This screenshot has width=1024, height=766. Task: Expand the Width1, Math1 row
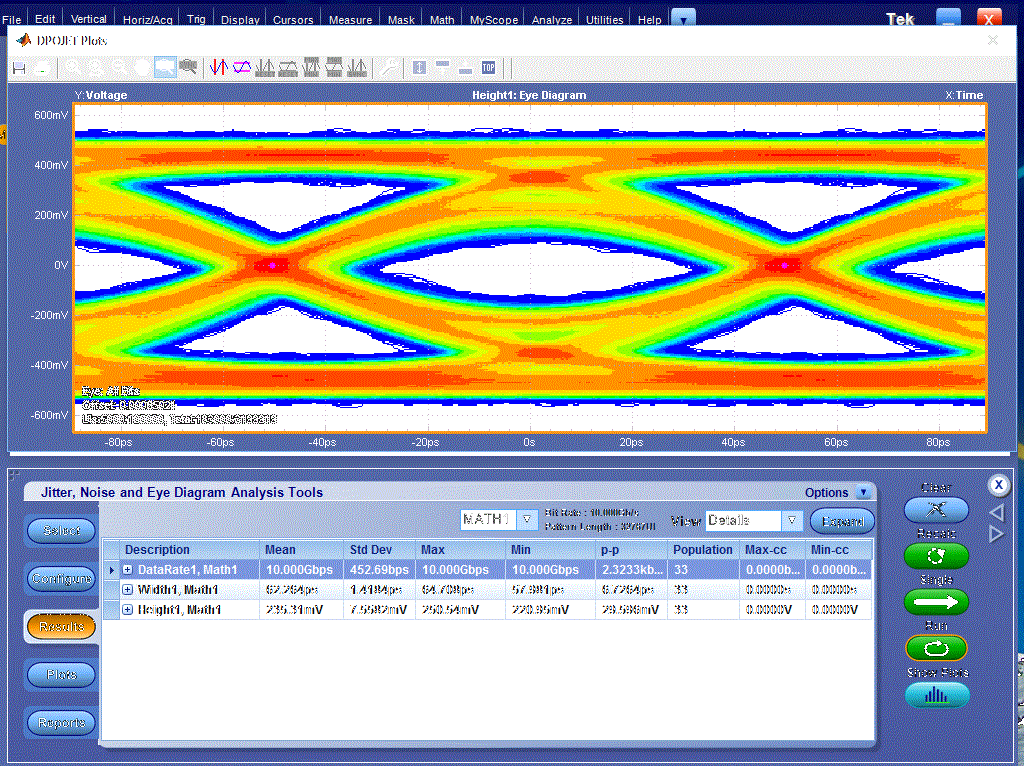[x=128, y=590]
